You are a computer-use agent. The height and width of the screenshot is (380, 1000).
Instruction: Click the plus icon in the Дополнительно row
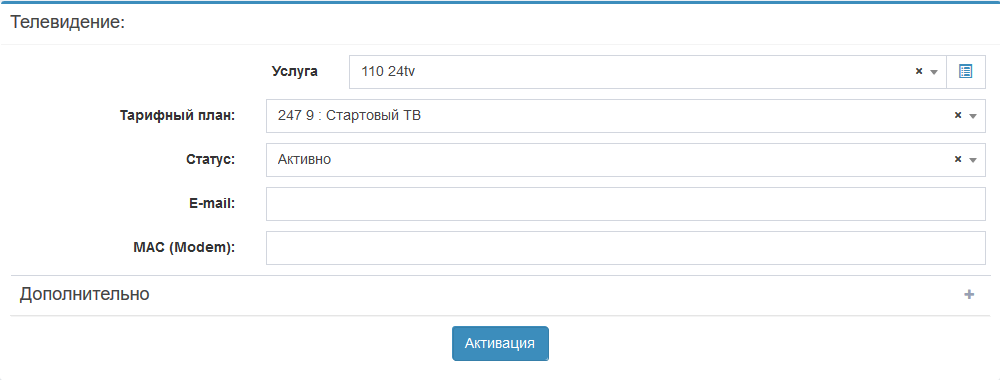point(969,295)
